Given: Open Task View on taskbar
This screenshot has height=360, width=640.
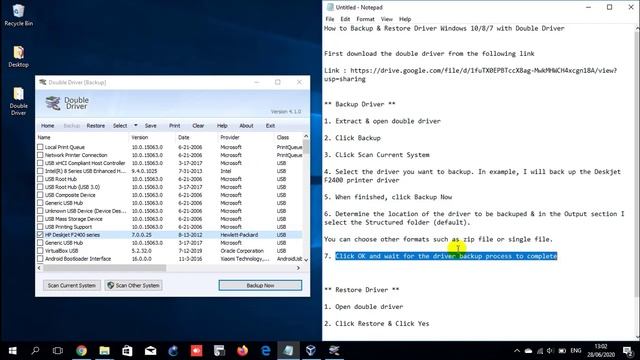Looking at the screenshot, I should (x=58, y=351).
